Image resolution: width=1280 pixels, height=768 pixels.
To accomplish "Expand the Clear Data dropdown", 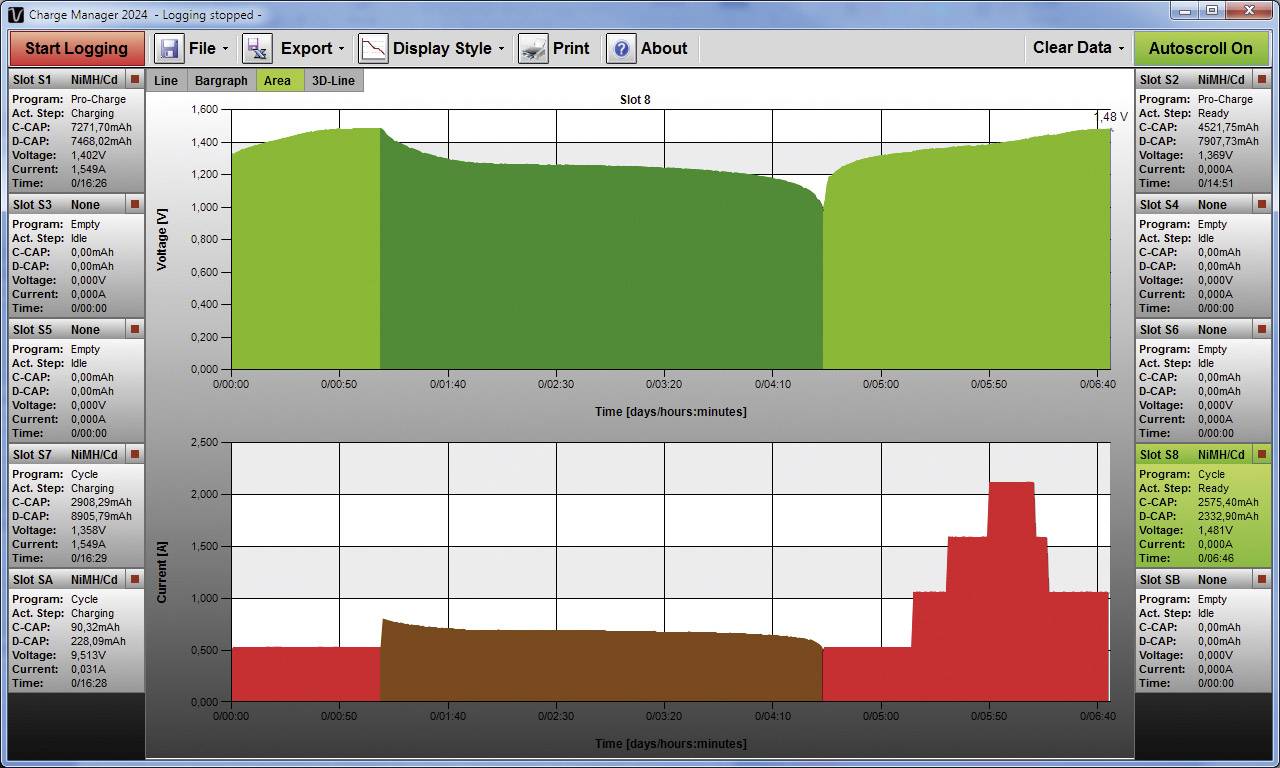I will pos(1078,48).
